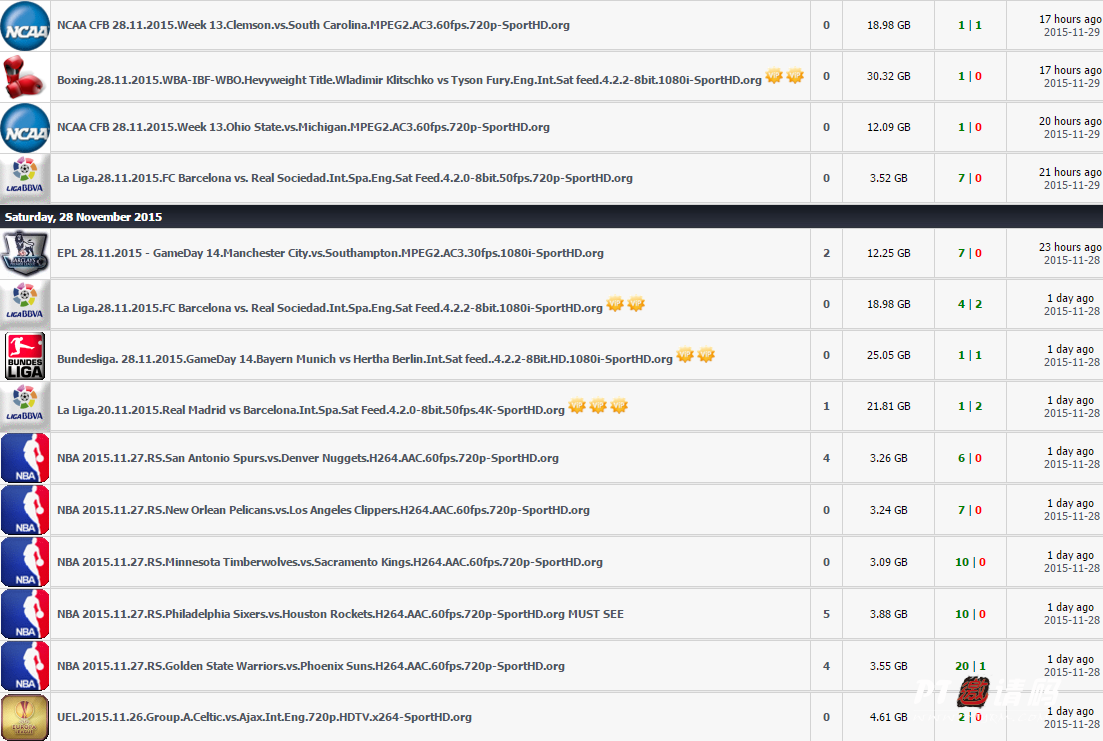
Task: Click seeders/leechers 20 | 1 on Warriors vs Suns
Action: click(970, 666)
